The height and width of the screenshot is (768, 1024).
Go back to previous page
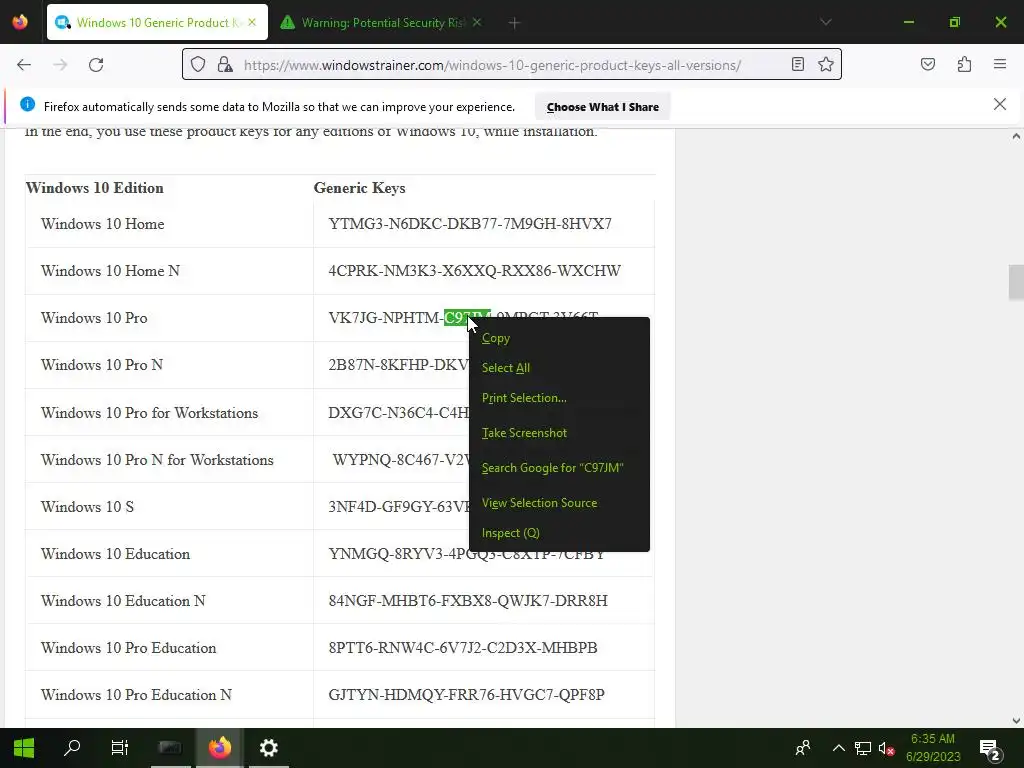point(24,65)
